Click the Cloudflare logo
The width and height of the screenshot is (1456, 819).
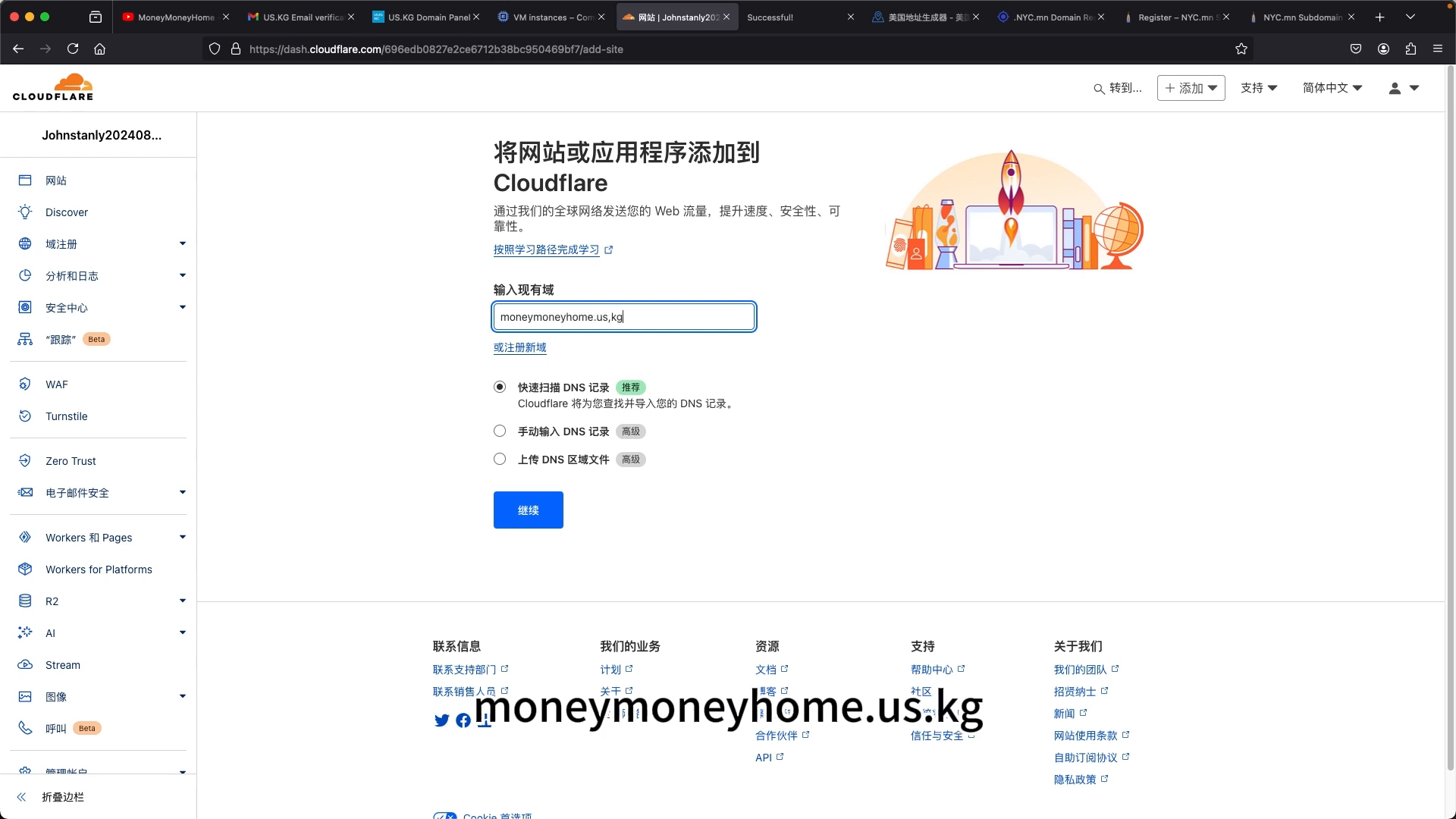(53, 87)
